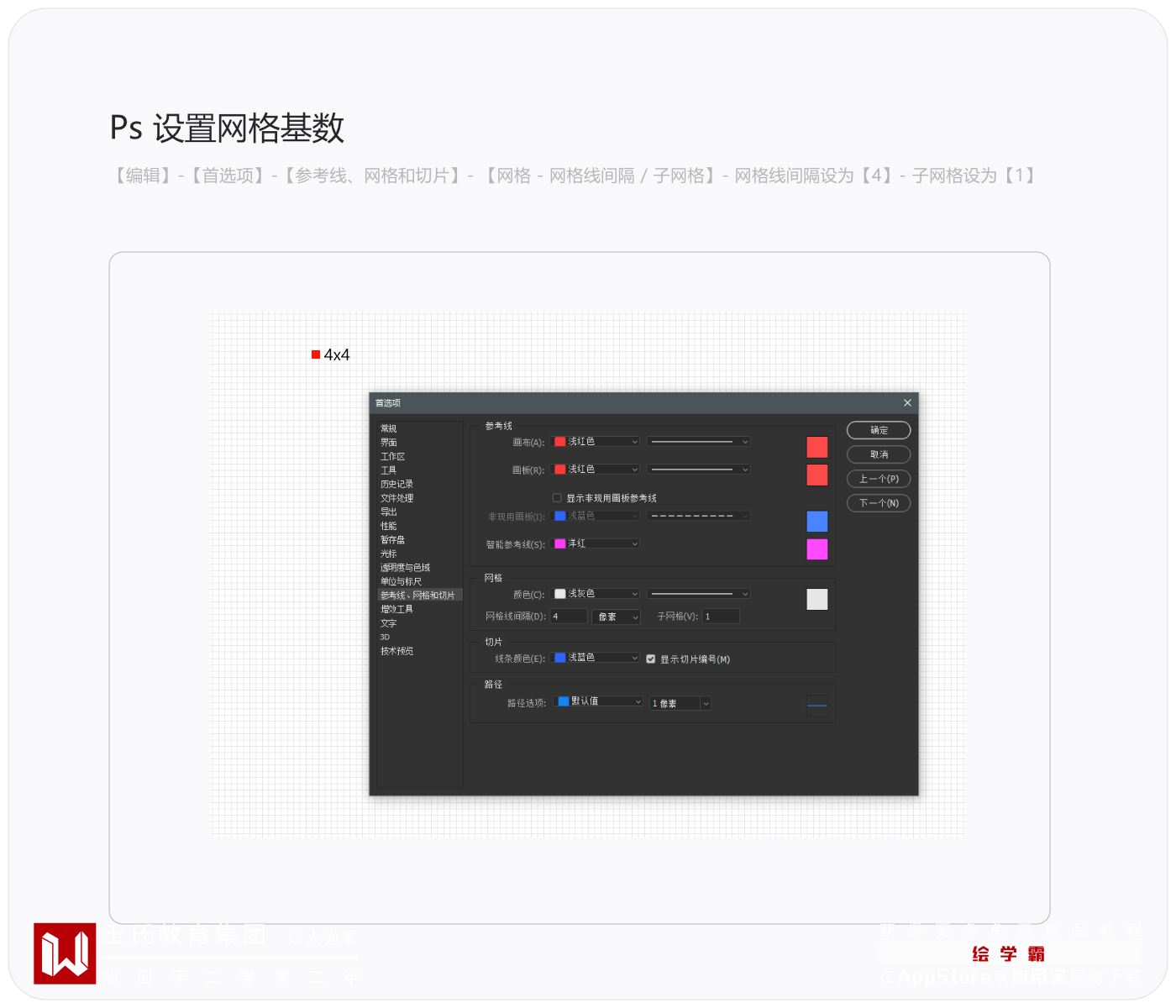Go to next page with 下一个(N)

point(879,503)
